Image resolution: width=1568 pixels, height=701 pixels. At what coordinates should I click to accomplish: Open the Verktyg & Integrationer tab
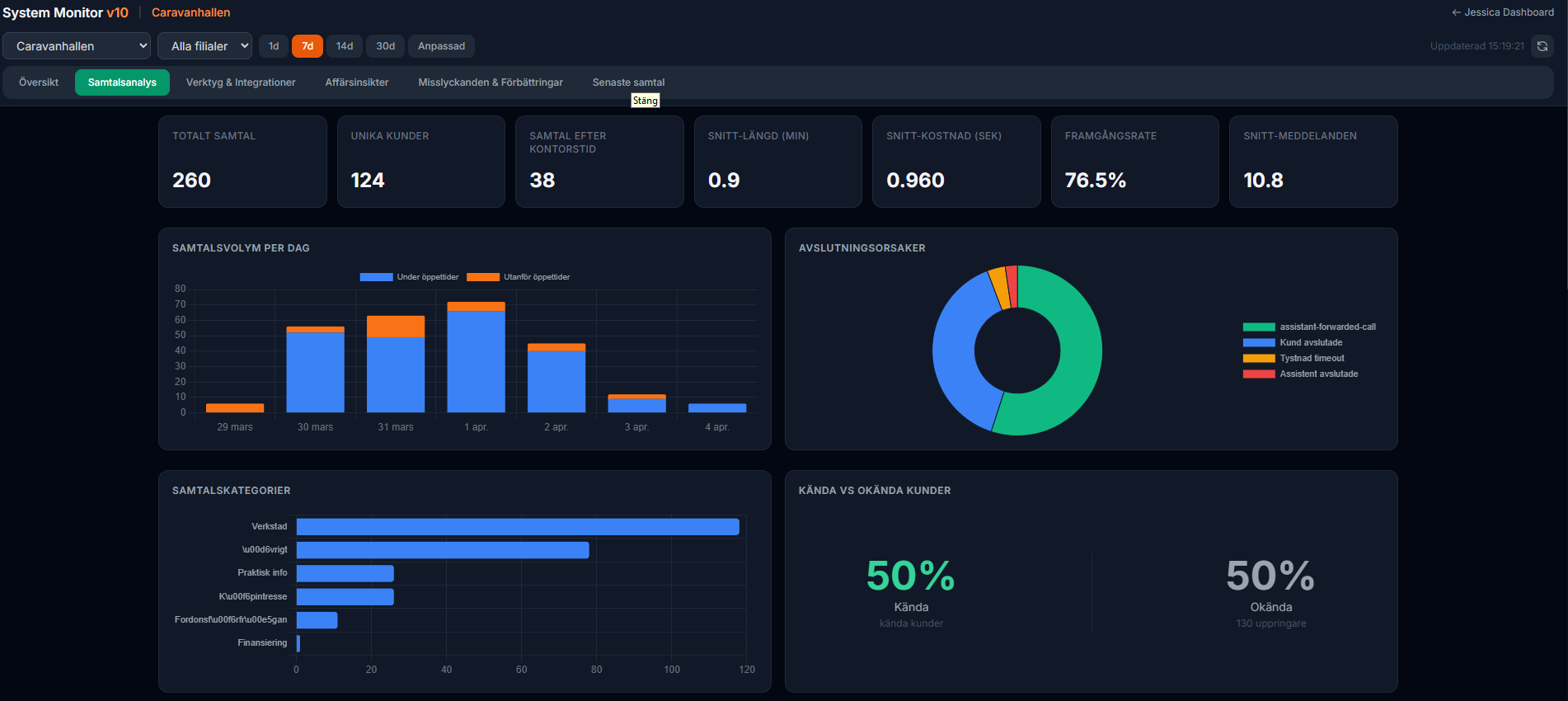[241, 82]
